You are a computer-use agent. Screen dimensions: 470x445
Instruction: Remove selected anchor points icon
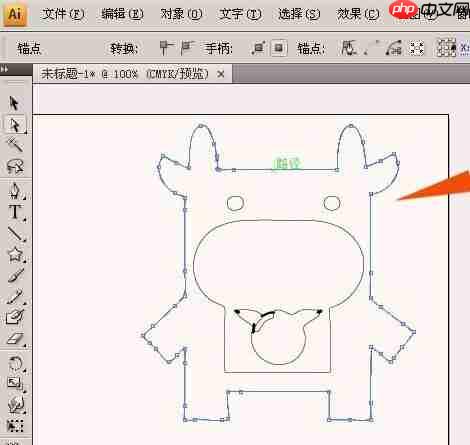coord(348,48)
